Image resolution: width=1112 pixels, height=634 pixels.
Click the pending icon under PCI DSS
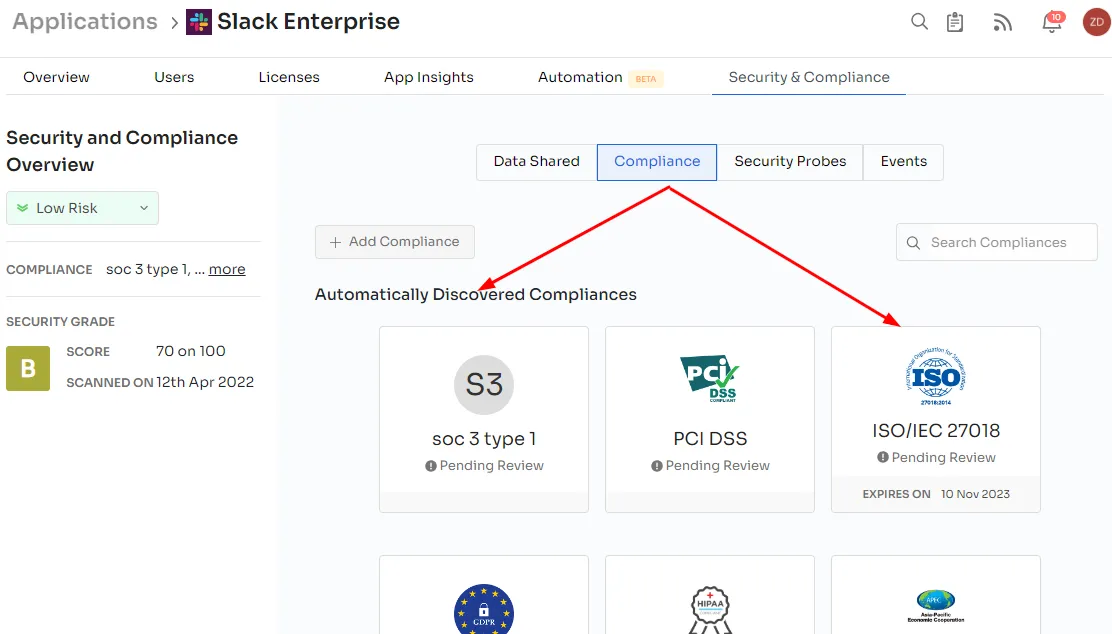click(657, 466)
